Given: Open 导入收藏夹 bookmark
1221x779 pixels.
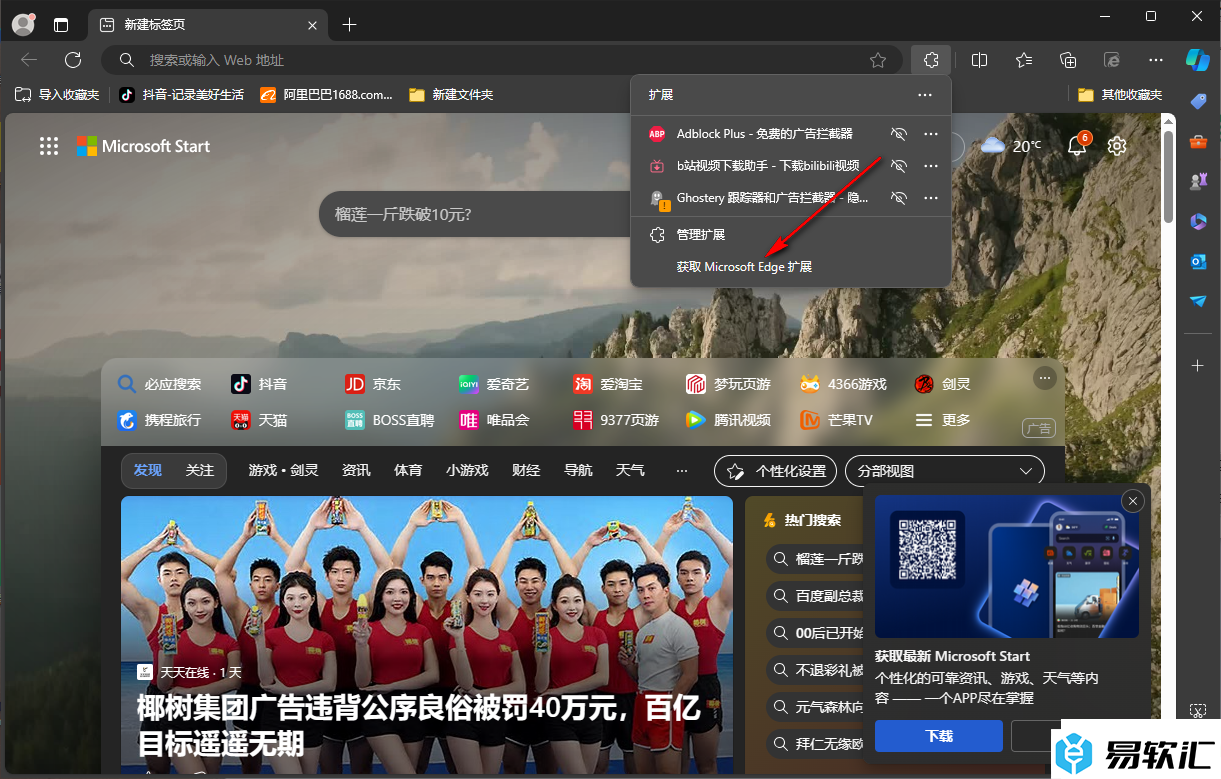Looking at the screenshot, I should (x=57, y=94).
